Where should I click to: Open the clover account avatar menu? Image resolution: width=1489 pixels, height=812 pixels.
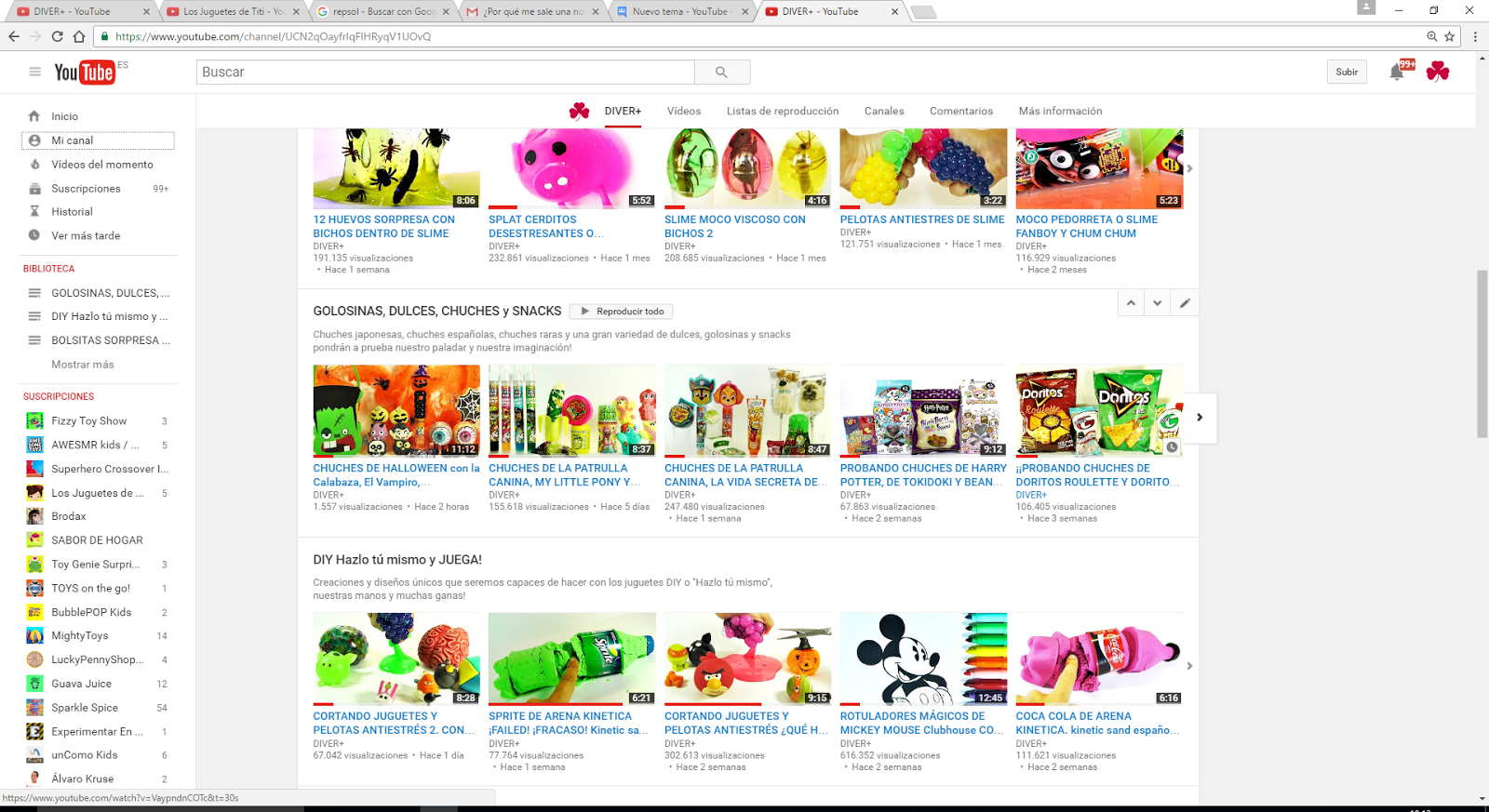pos(1438,72)
